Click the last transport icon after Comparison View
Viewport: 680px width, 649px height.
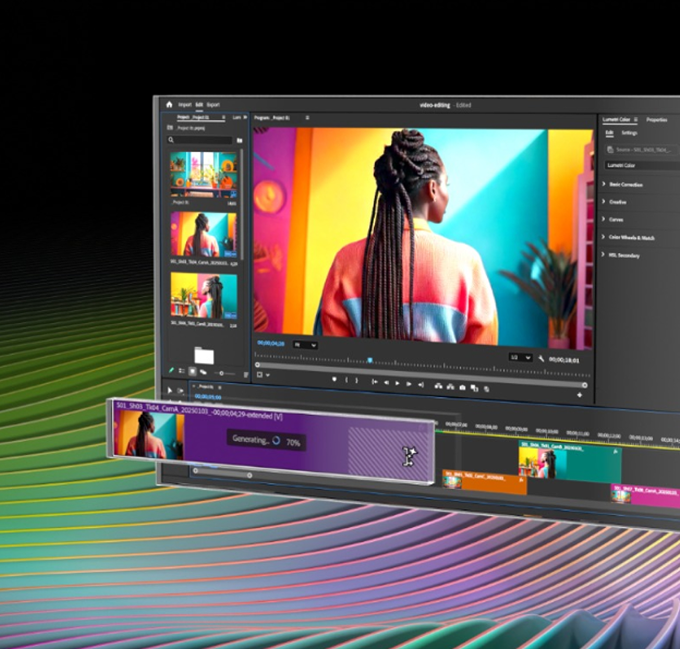pyautogui.click(x=487, y=389)
